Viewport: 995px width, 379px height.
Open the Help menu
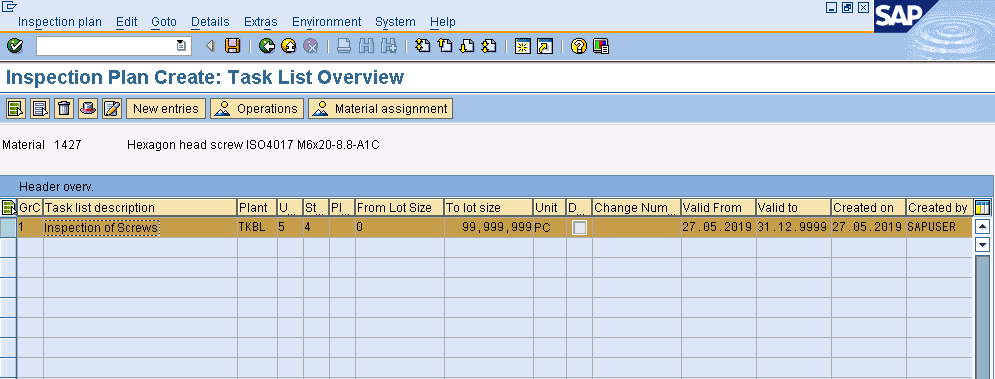tap(443, 22)
